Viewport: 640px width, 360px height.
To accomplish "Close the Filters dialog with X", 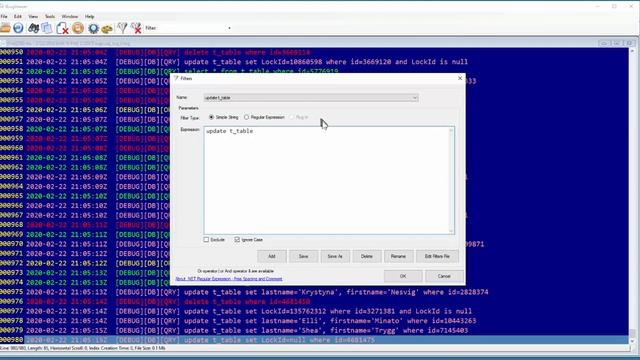I will pyautogui.click(x=460, y=78).
